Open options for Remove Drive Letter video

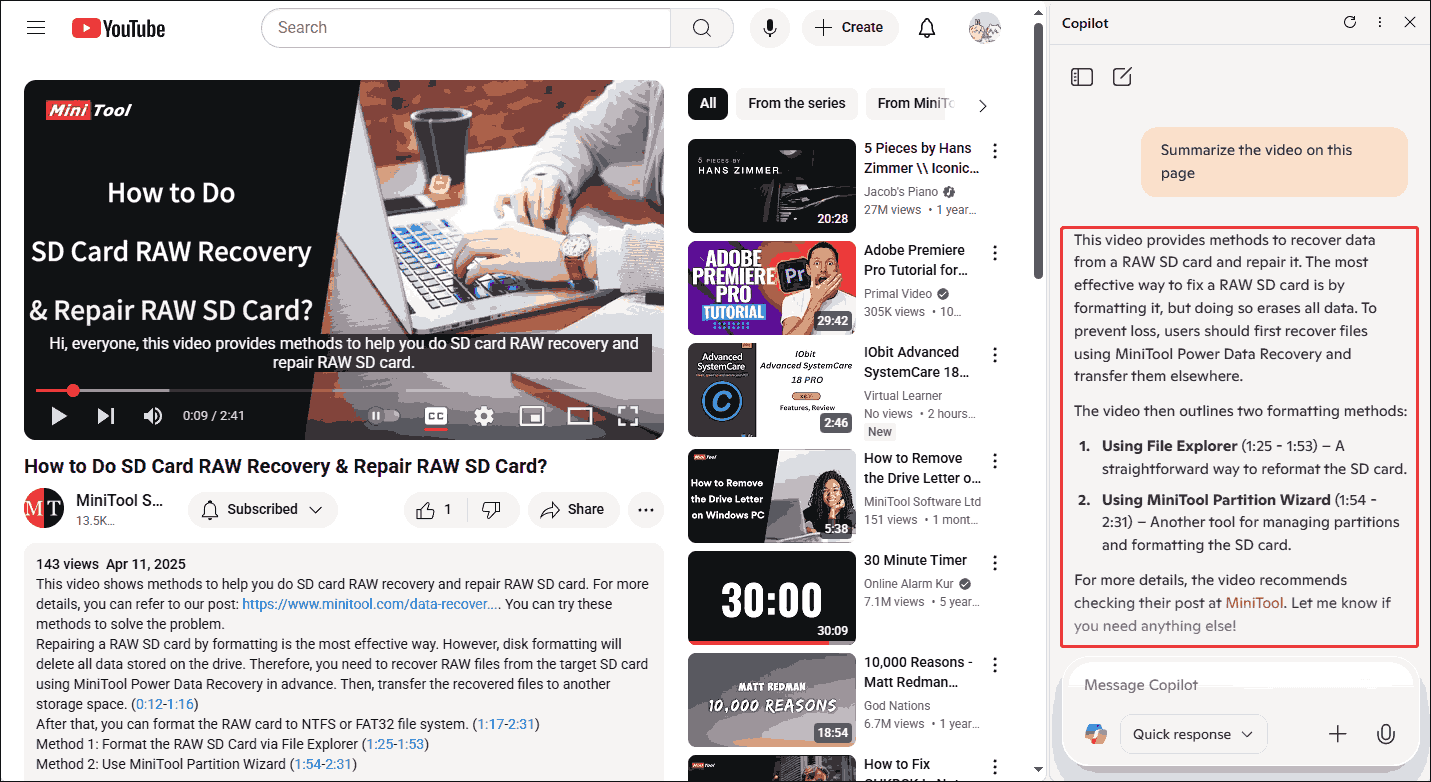pyautogui.click(x=995, y=461)
